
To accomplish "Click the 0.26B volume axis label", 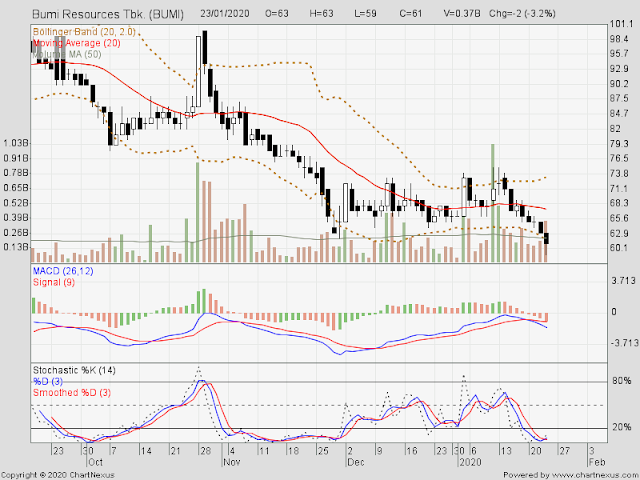I will click(16, 233).
